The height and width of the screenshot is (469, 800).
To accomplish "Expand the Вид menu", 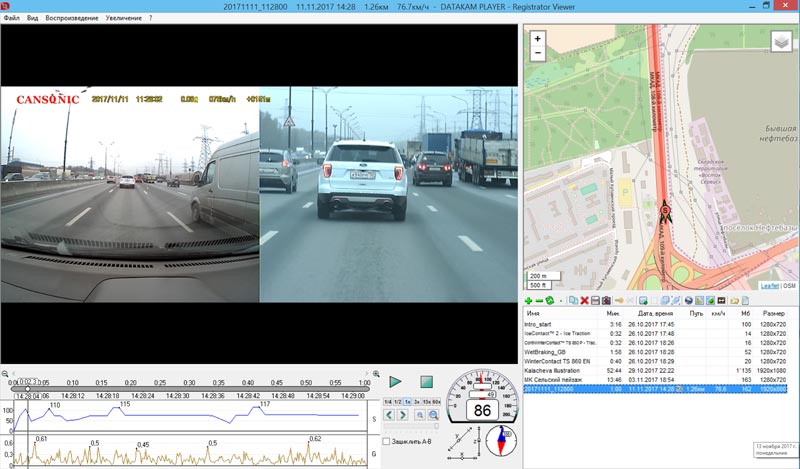I will [x=33, y=18].
